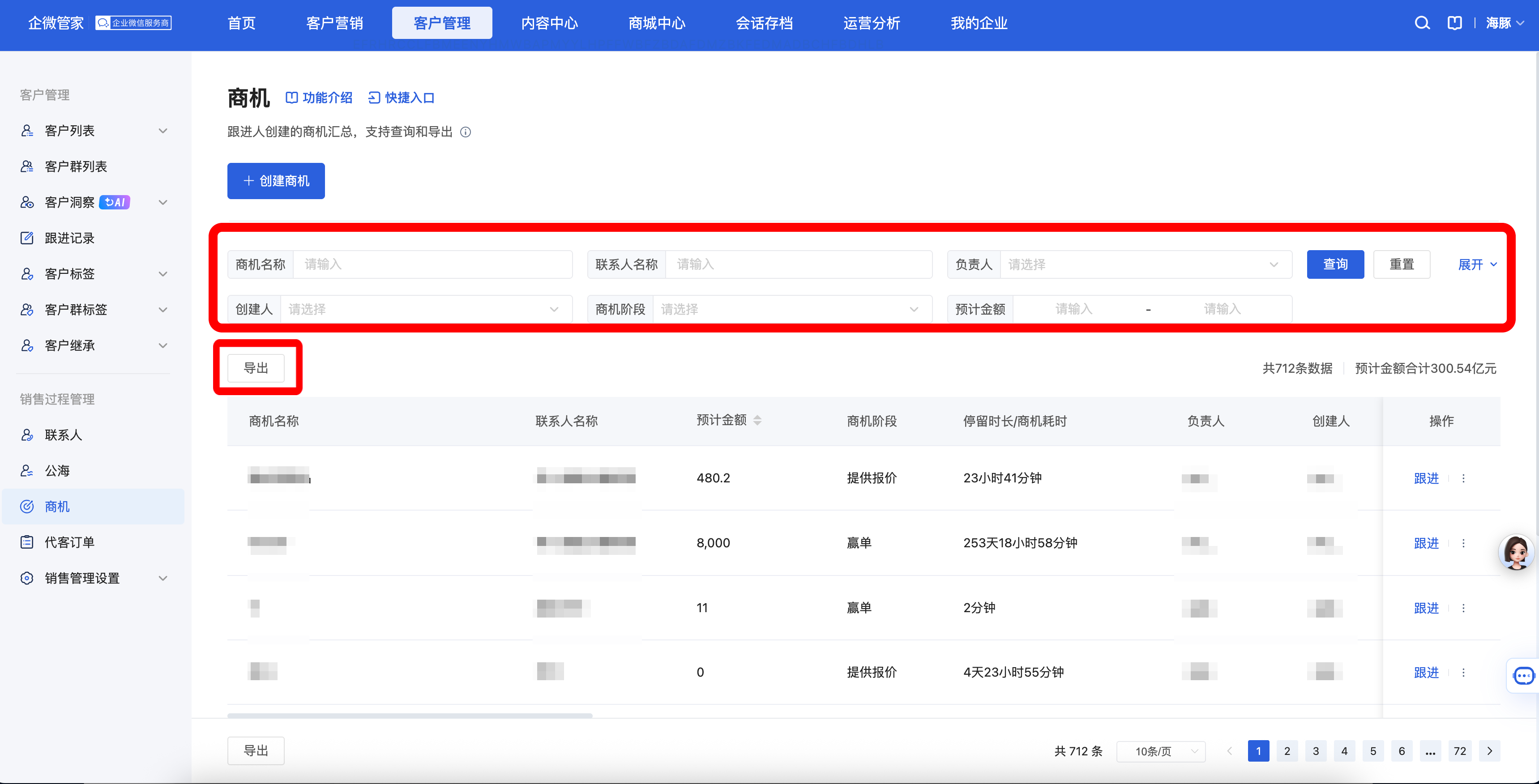1539x784 pixels.
Task: Expand the 客户继承 submenu chevron
Action: click(162, 346)
